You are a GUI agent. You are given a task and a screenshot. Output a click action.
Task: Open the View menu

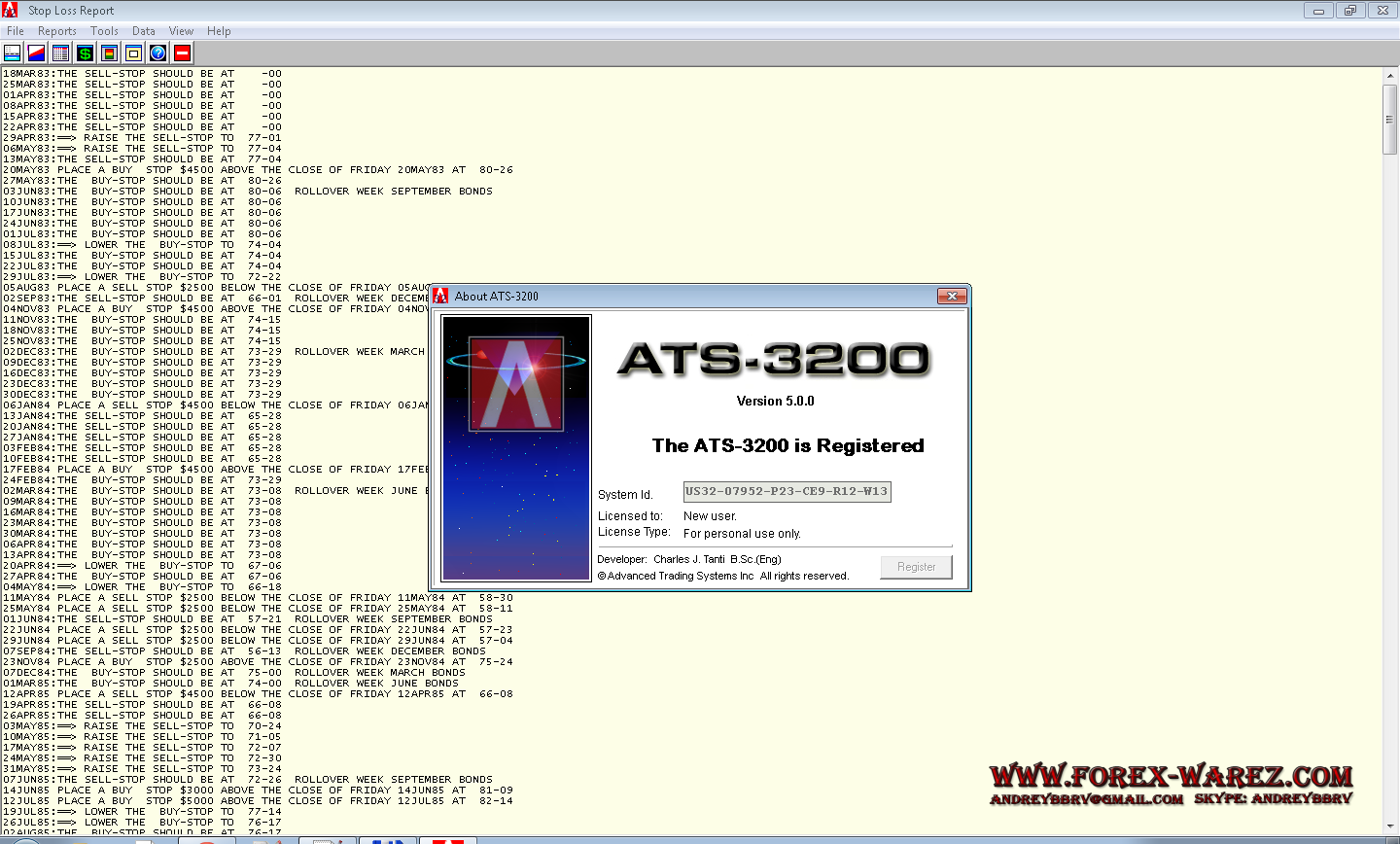181,31
